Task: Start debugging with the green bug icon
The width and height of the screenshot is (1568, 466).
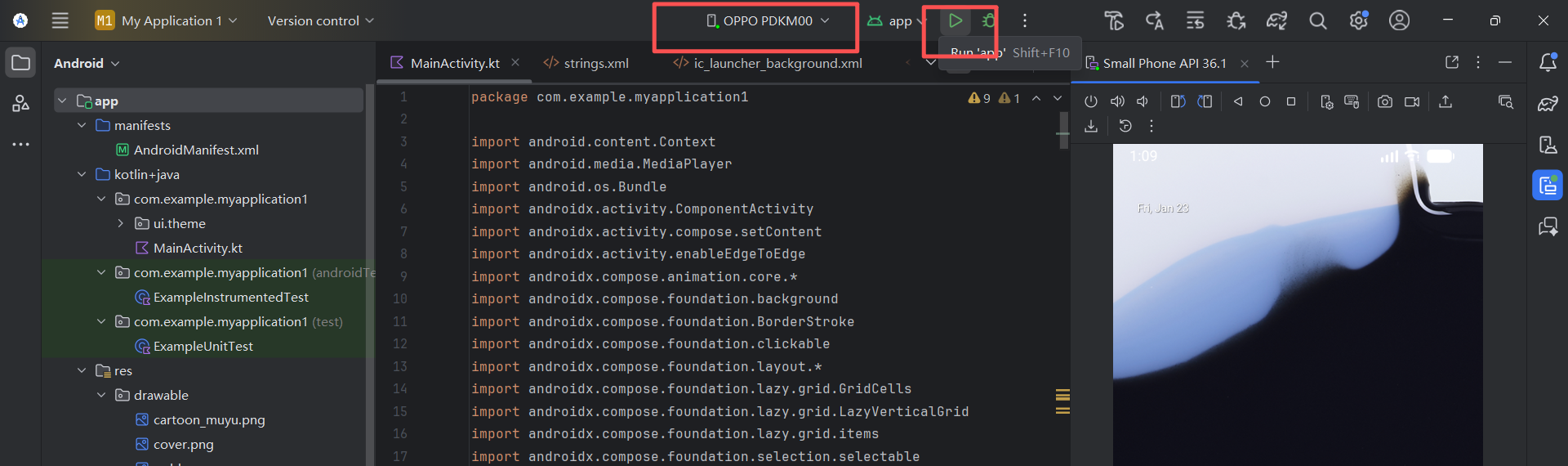Action: click(x=989, y=20)
